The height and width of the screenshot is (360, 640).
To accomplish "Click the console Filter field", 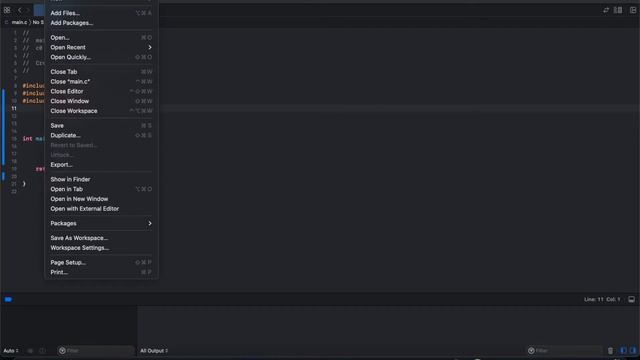I will pos(564,351).
